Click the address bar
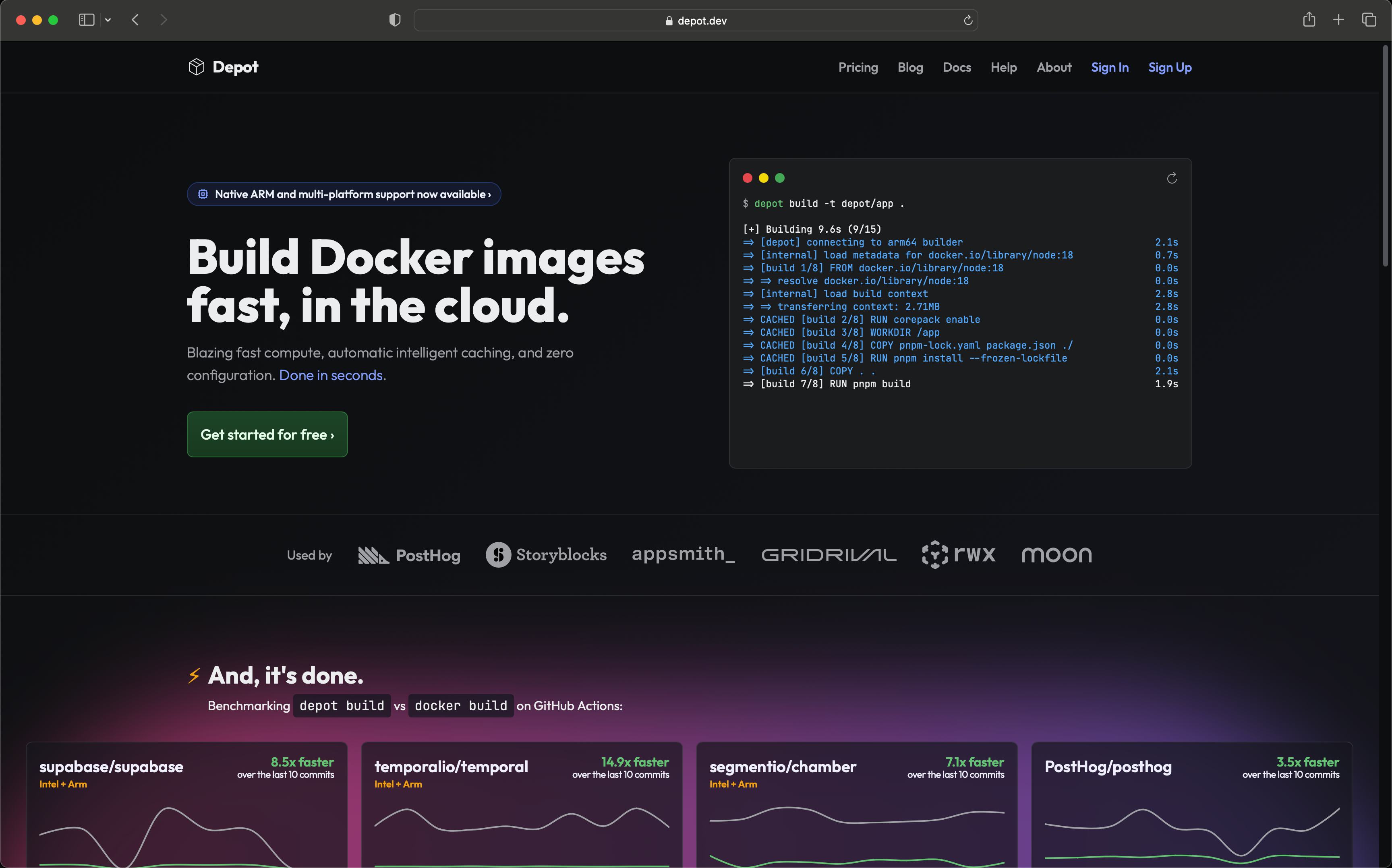Screen dimensions: 1392x868 [696, 20]
